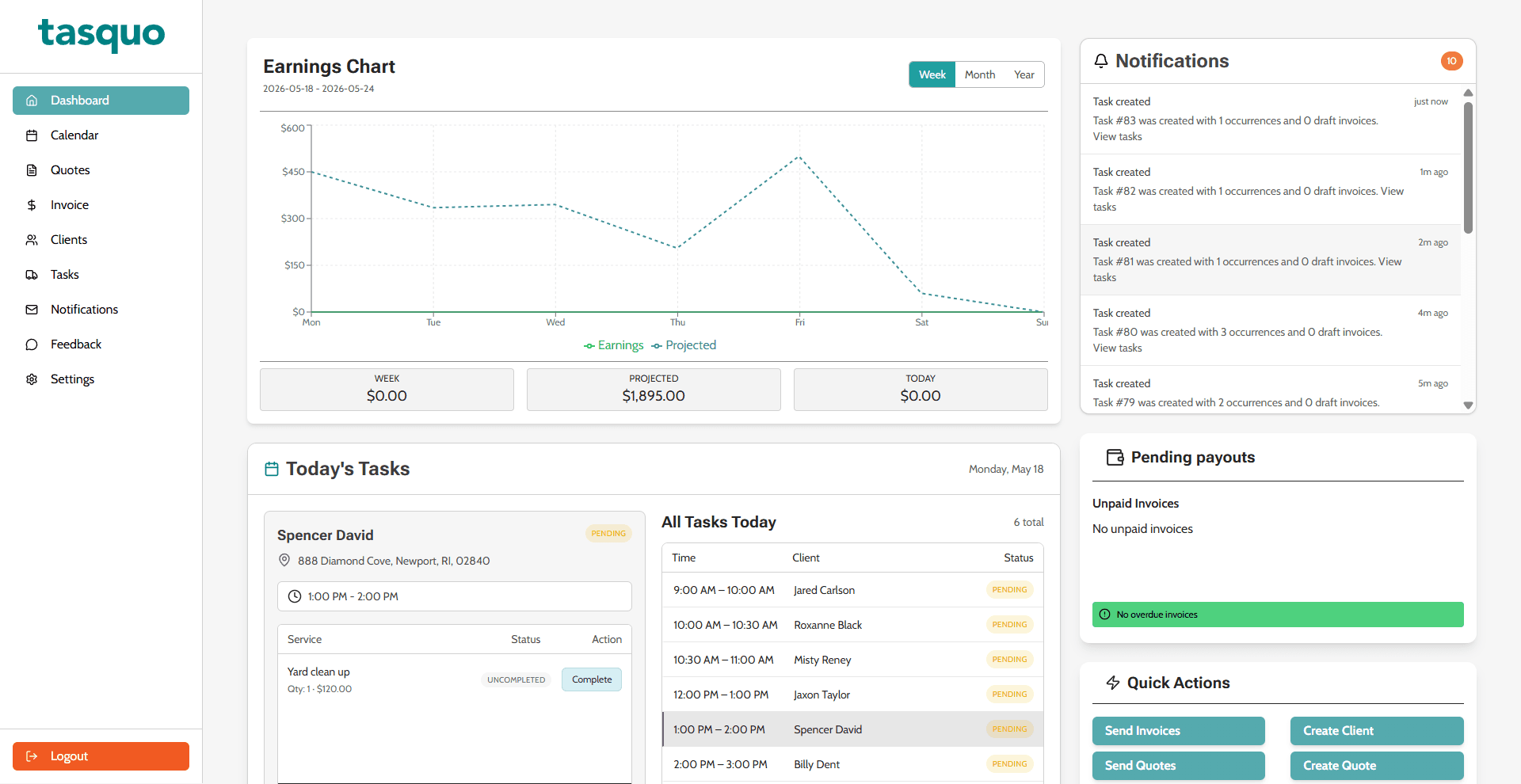1521x784 pixels.
Task: Select the Jared Carlson task row
Action: (x=852, y=590)
